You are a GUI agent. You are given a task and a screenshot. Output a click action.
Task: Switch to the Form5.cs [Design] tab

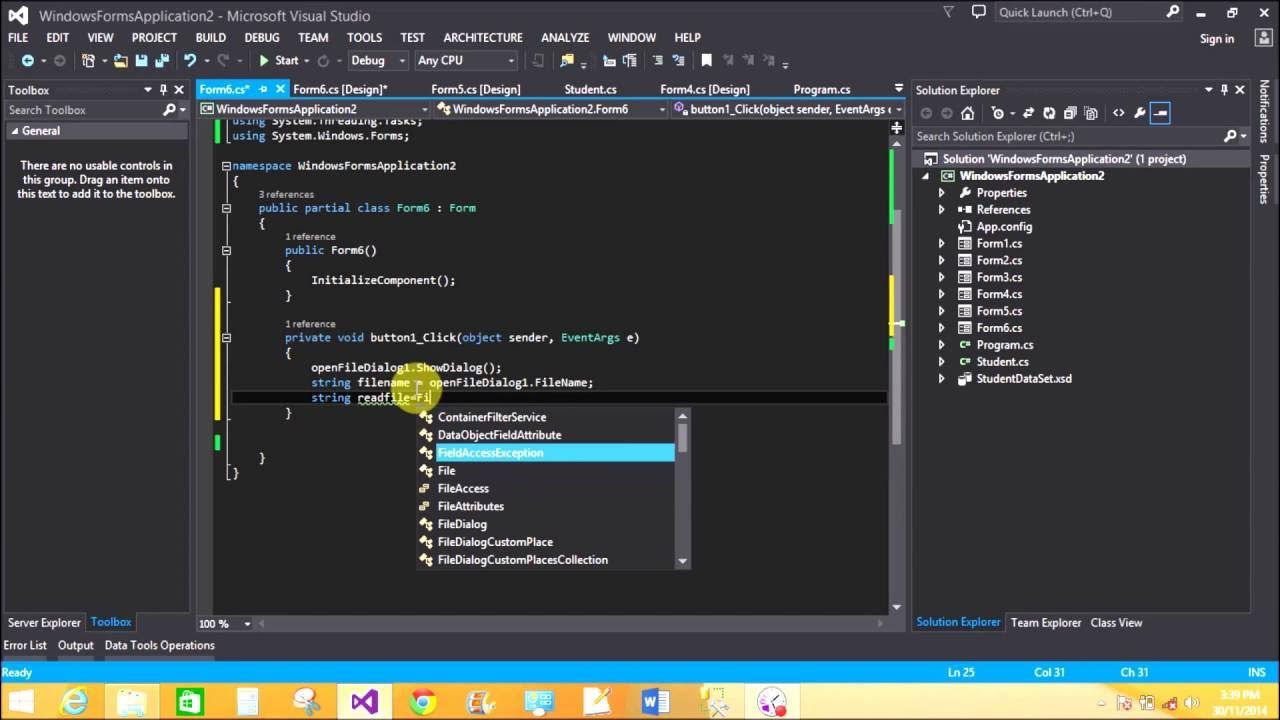pyautogui.click(x=476, y=89)
